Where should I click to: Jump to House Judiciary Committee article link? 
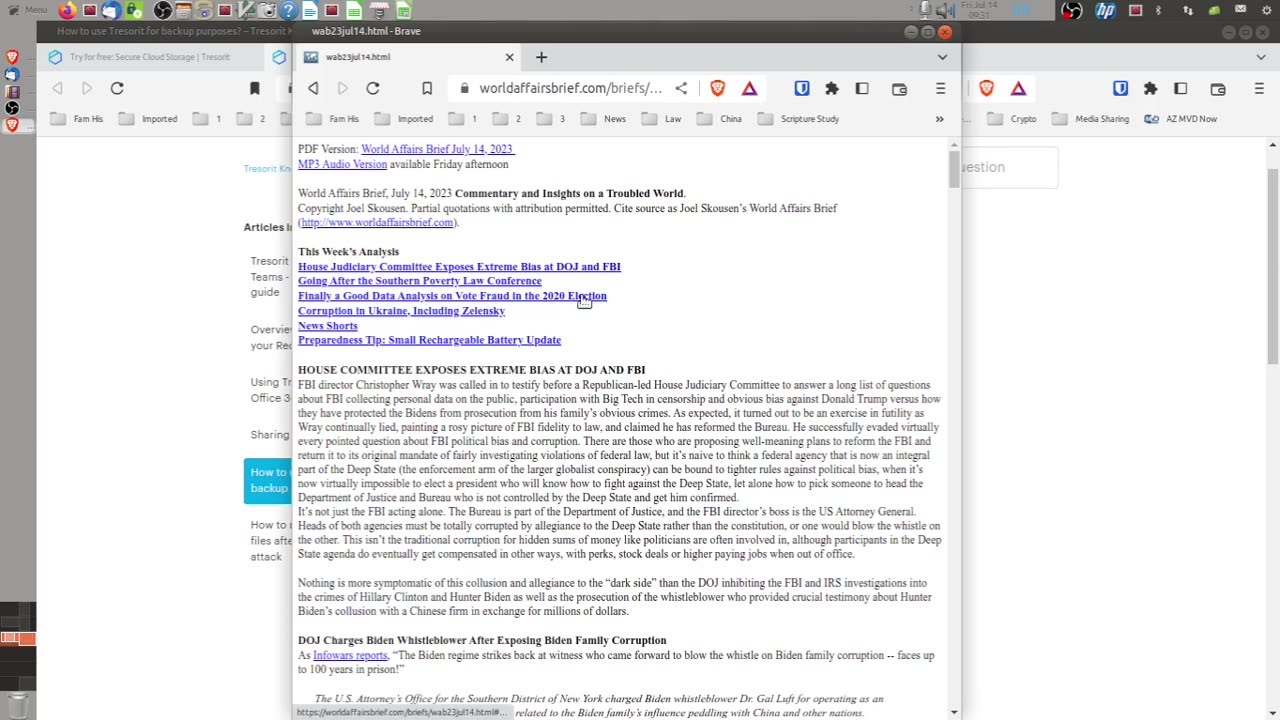pos(459,267)
